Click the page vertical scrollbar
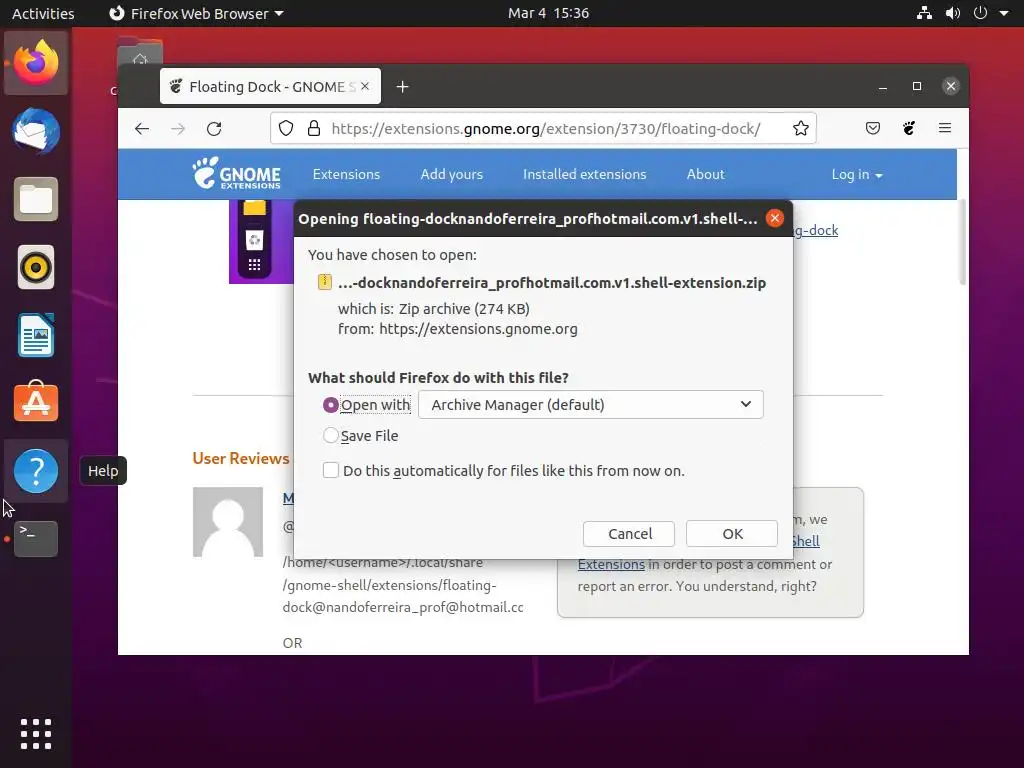 [x=963, y=242]
